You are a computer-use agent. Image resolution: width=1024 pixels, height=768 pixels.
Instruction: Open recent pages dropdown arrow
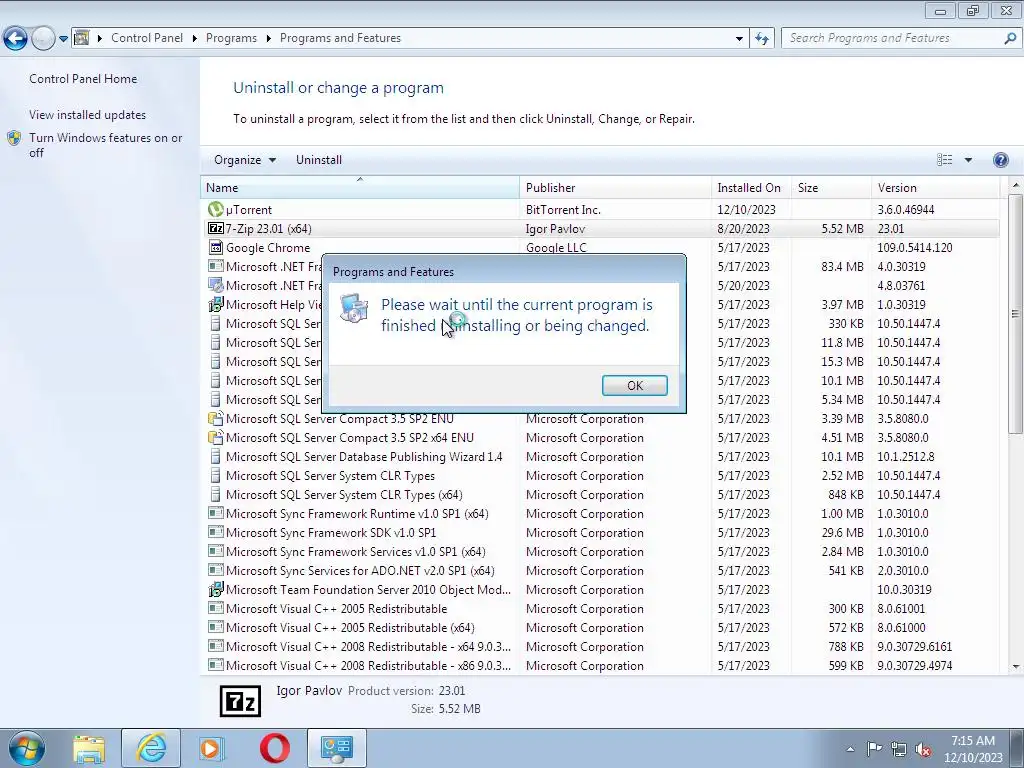click(x=63, y=39)
